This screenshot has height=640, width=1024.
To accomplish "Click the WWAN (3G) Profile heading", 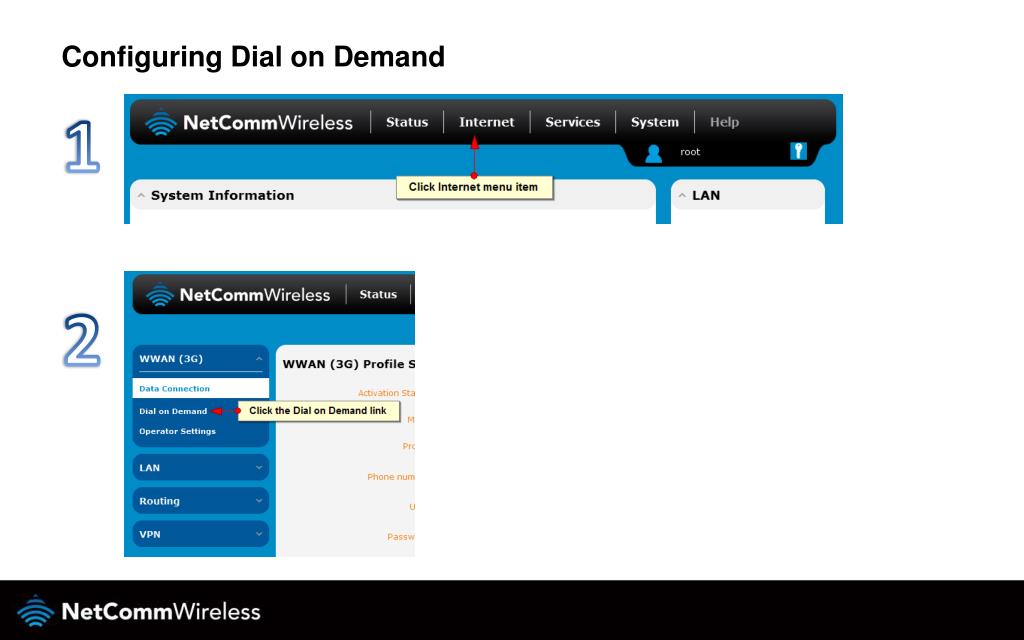I will 349,364.
